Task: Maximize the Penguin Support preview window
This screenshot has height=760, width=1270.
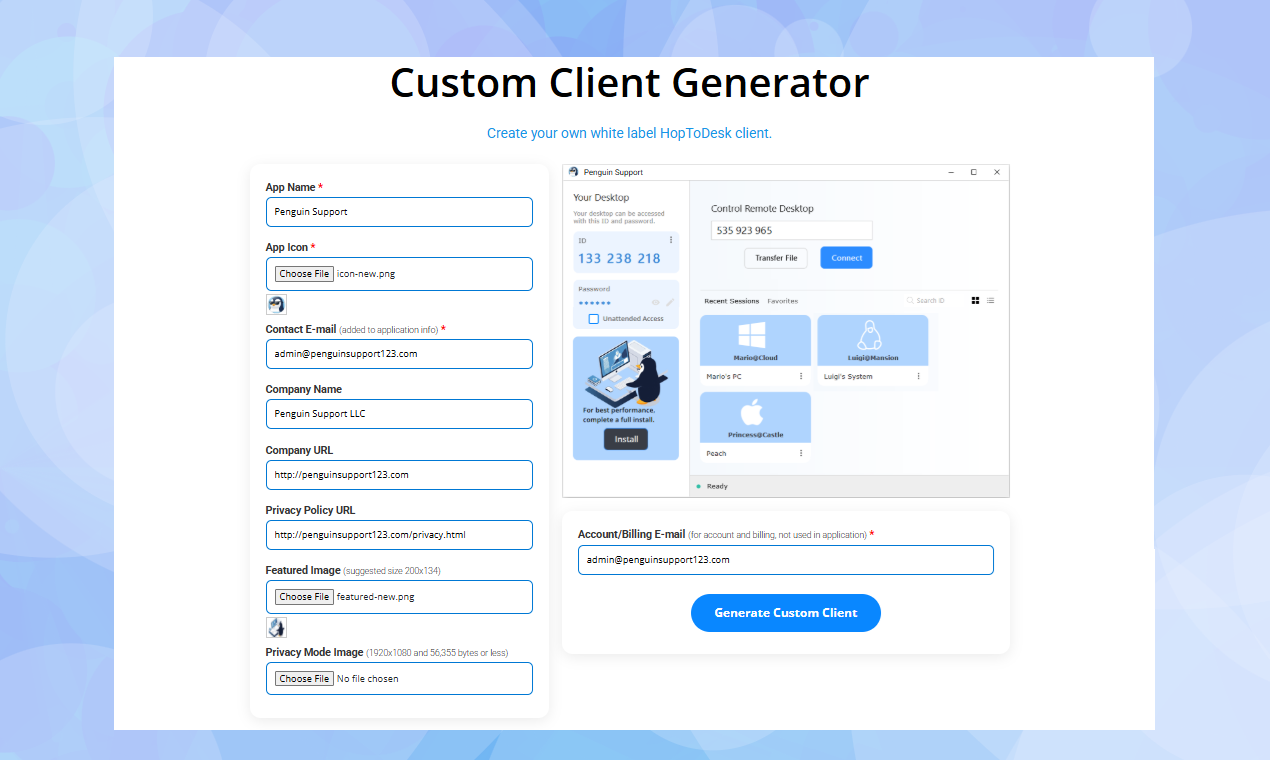Action: coord(973,172)
